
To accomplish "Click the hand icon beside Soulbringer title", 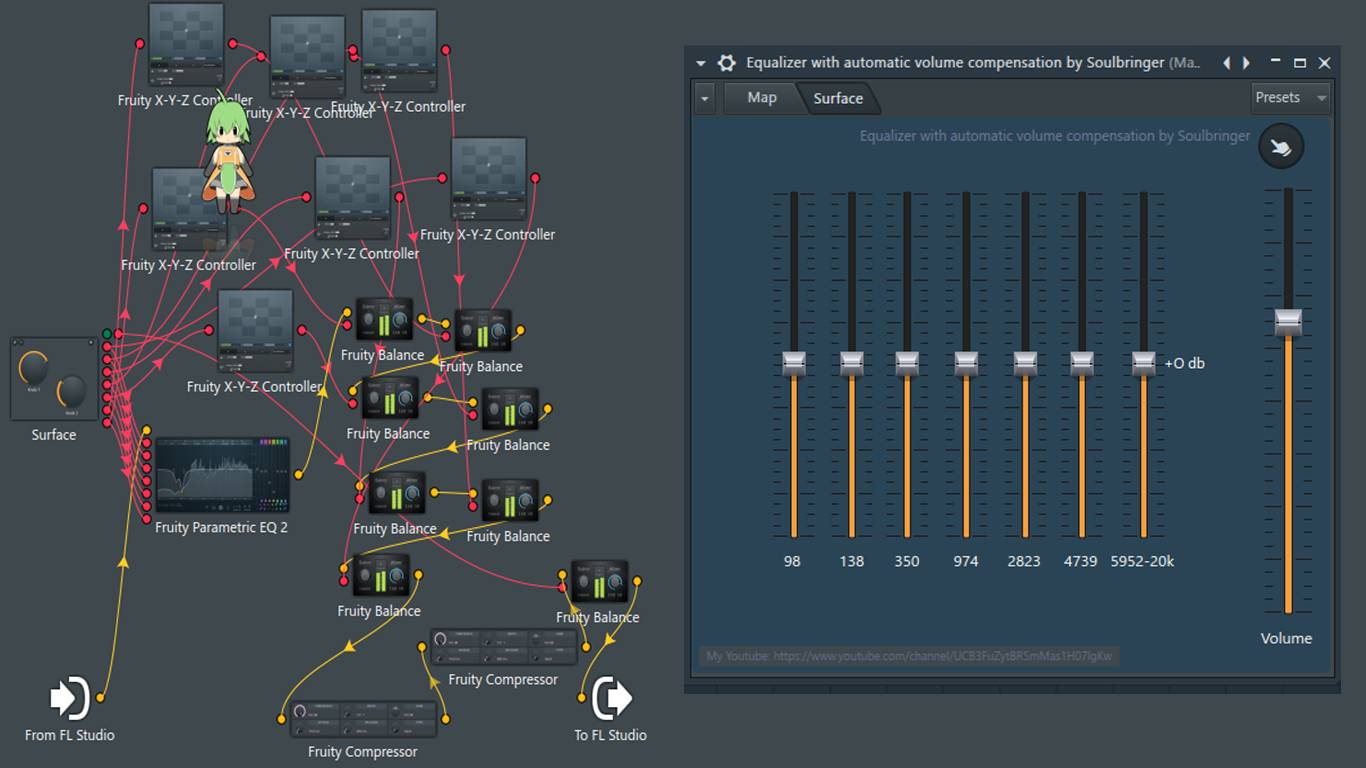I will (x=1281, y=147).
